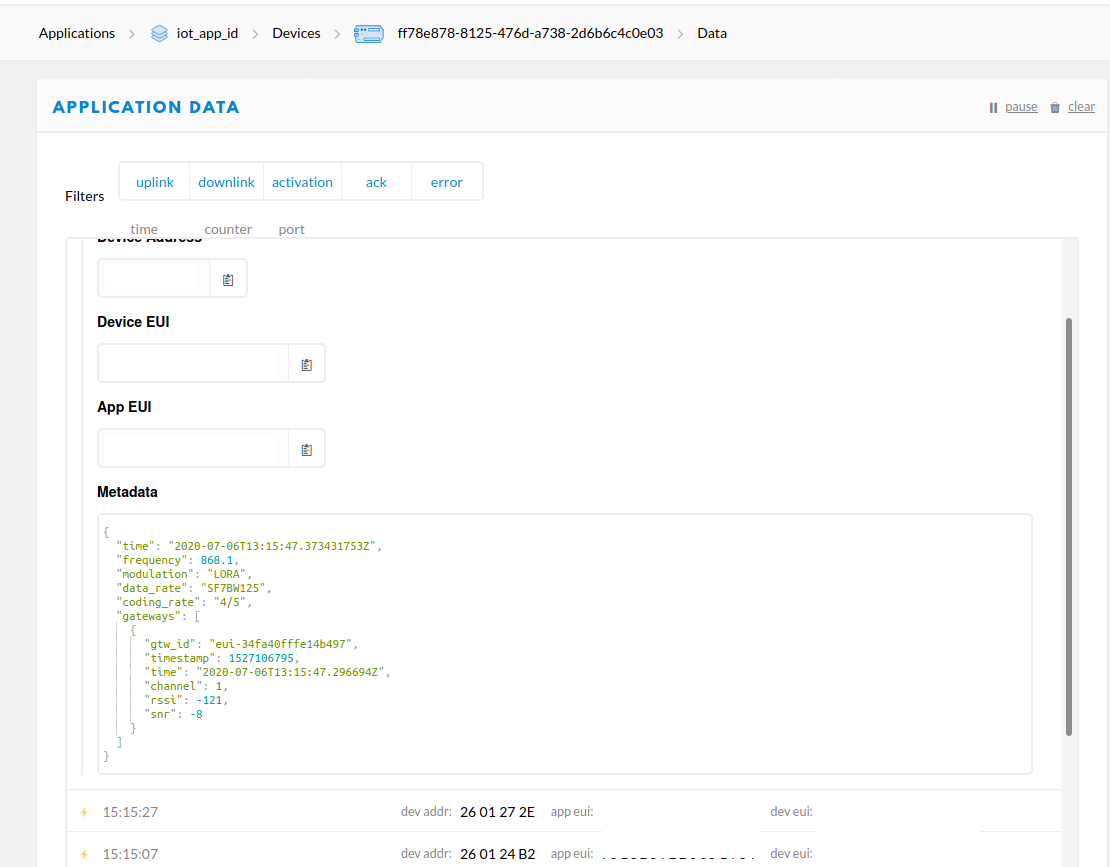The image size is (1110, 867).
Task: Expand the 15:15:27 uplink row
Action: (563, 812)
